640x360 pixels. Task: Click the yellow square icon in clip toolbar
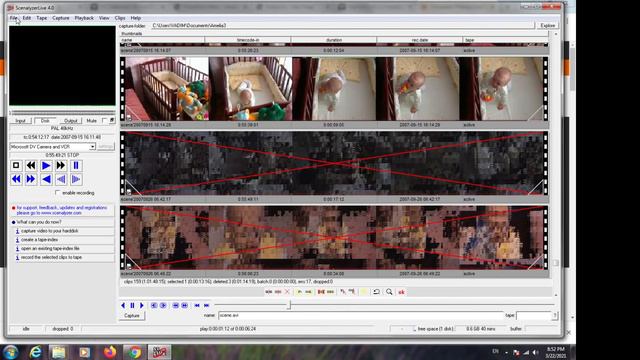pyautogui.click(x=363, y=292)
